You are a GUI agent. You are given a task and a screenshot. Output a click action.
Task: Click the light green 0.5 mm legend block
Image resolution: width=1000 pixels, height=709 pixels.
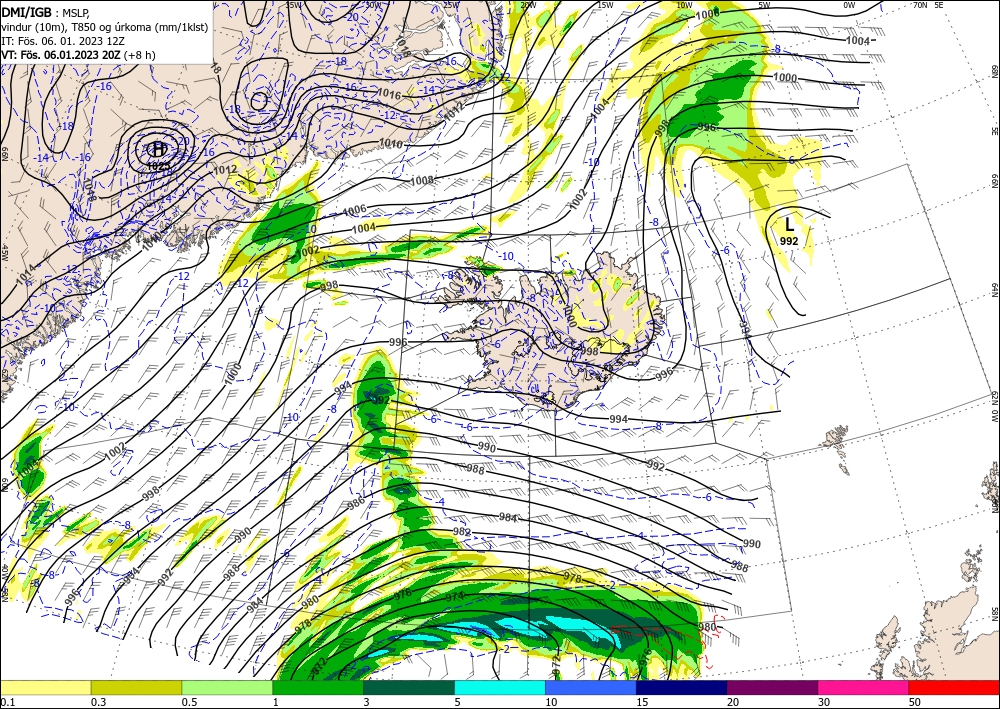pos(227,687)
